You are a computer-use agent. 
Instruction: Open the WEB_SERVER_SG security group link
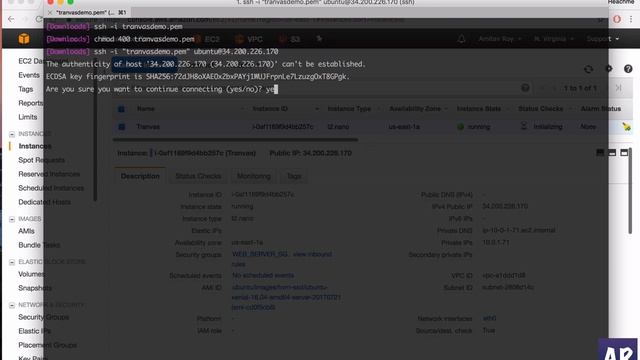260,254
